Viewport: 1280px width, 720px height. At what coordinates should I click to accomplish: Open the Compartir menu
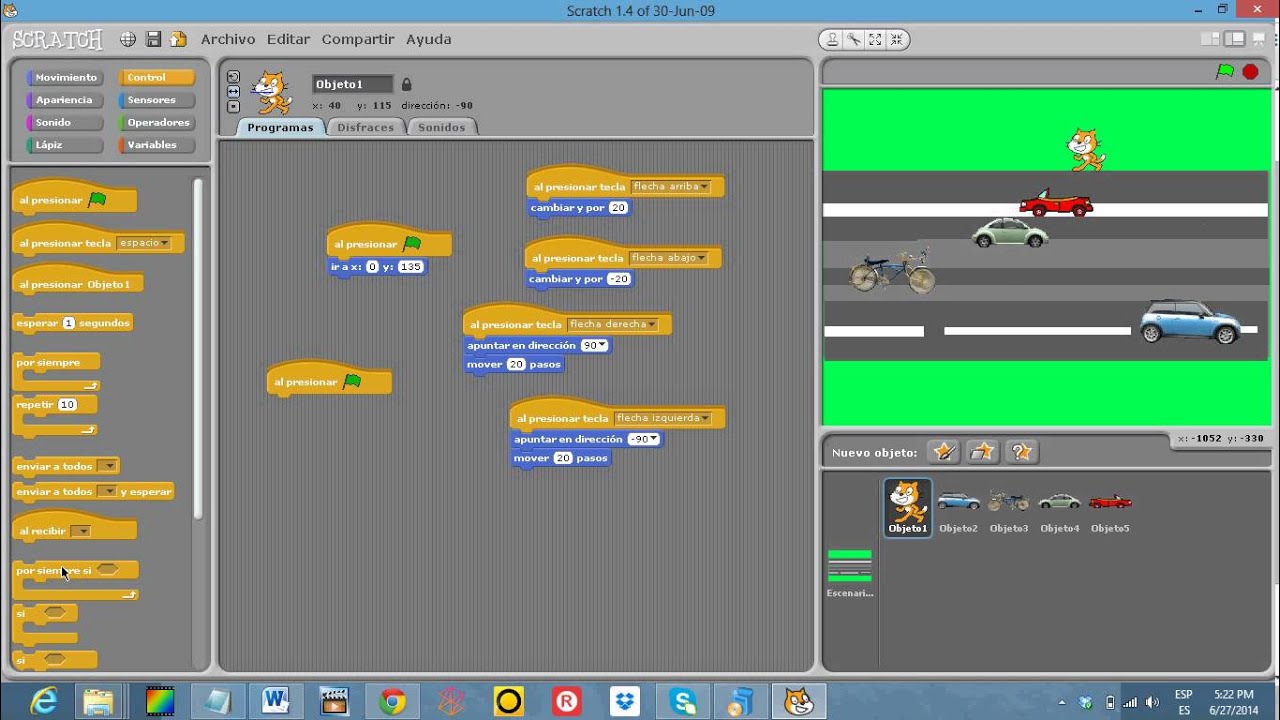click(x=358, y=39)
